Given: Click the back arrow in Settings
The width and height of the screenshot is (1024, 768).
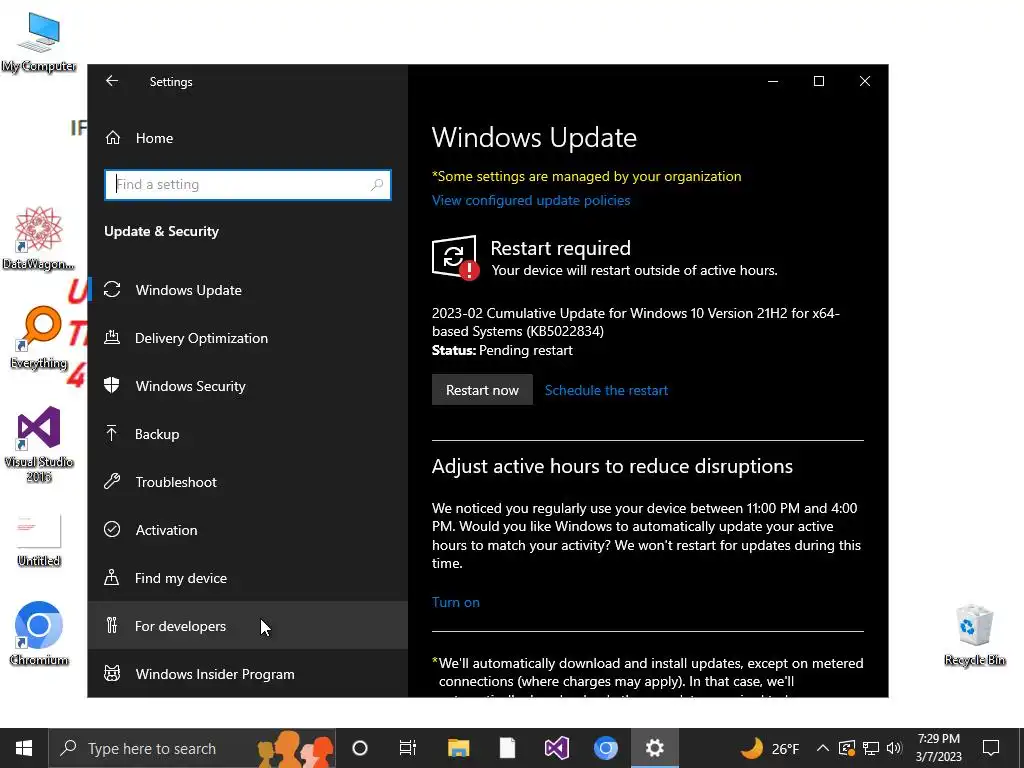Looking at the screenshot, I should click(112, 81).
